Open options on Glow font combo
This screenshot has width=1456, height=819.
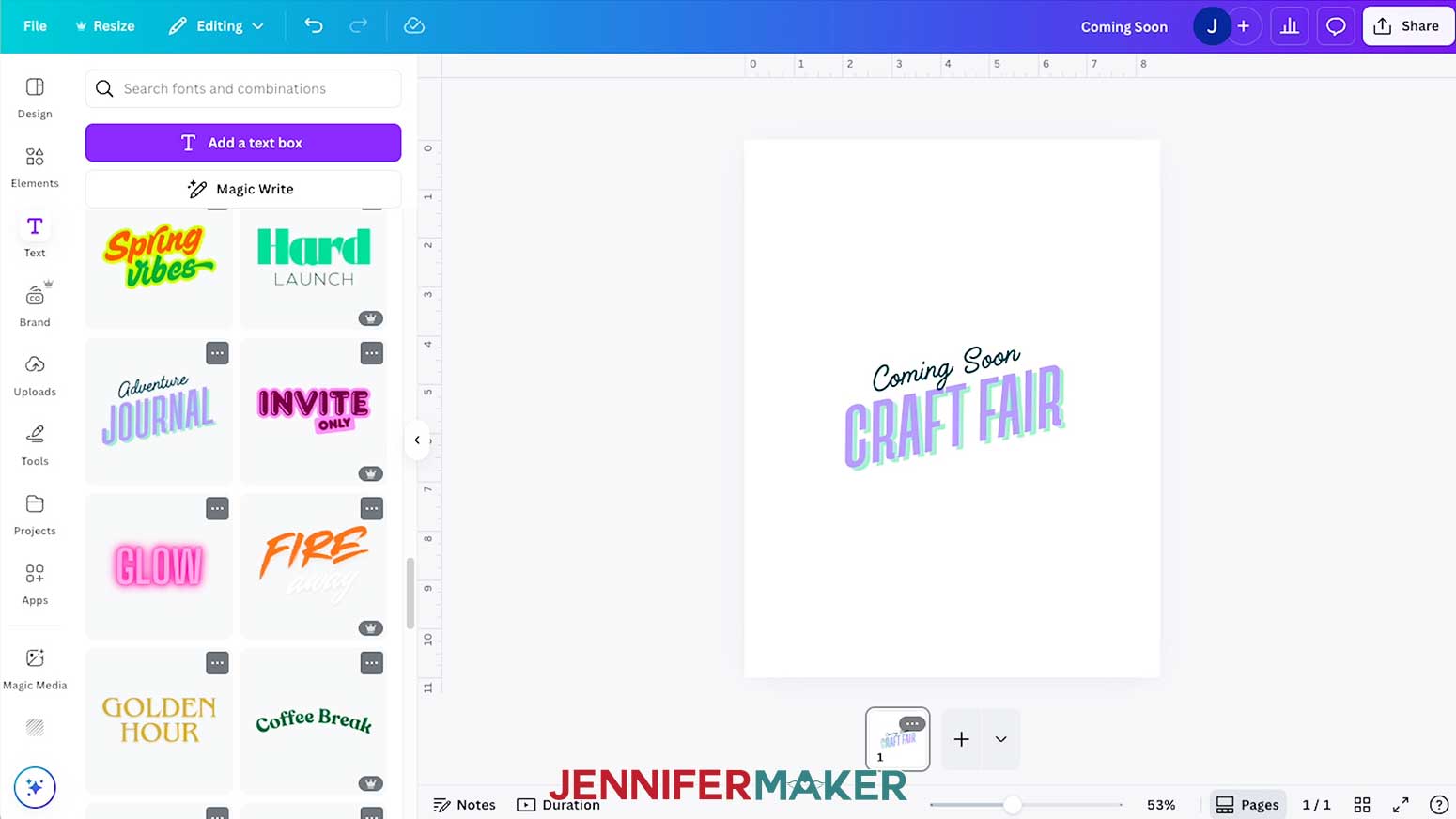[x=217, y=508]
